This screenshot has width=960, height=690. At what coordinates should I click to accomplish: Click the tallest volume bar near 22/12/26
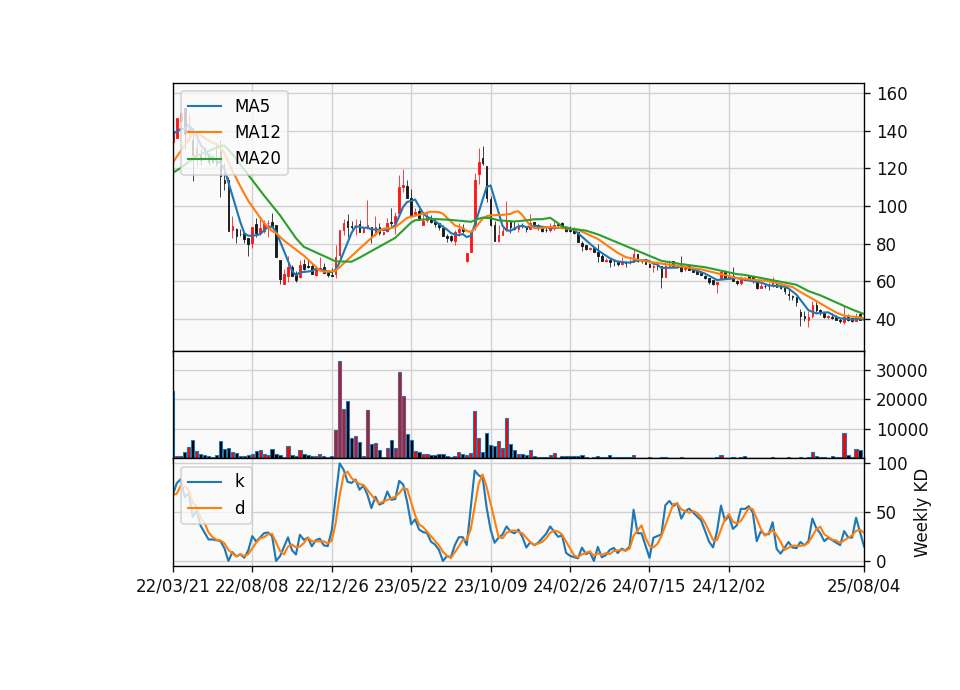click(x=340, y=410)
